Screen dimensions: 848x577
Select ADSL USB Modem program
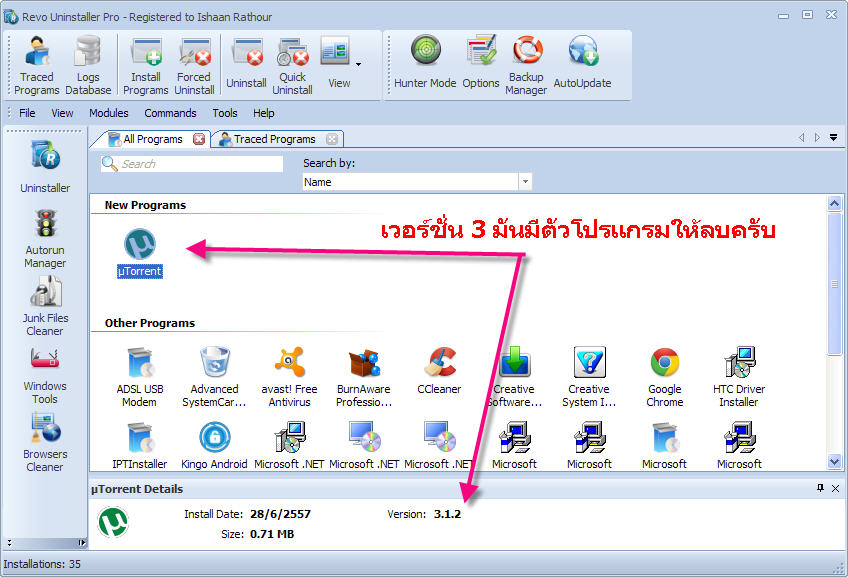(x=140, y=377)
